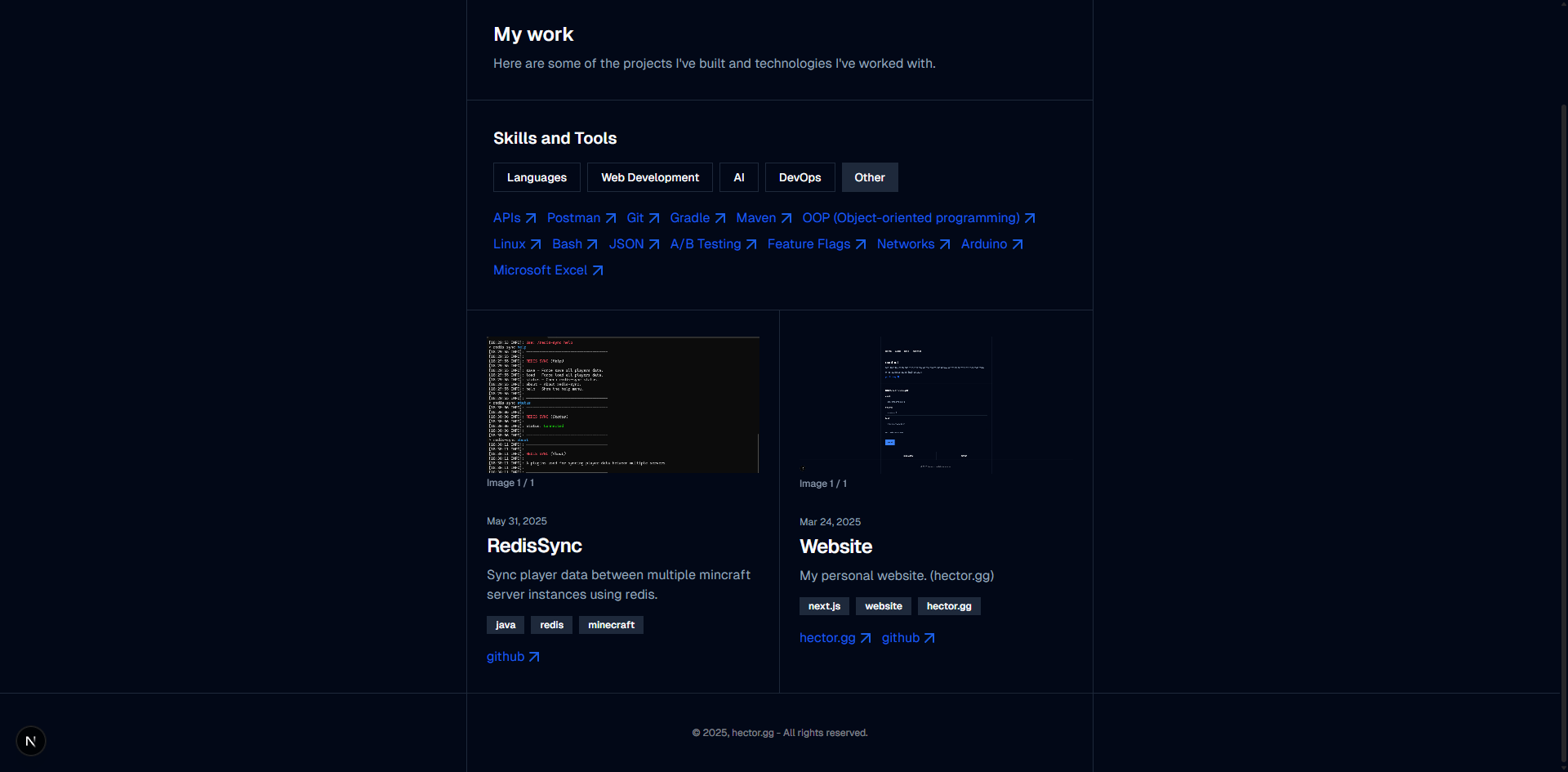View the Website project screenshot
Viewport: 1568px width, 772px height.
[x=936, y=404]
